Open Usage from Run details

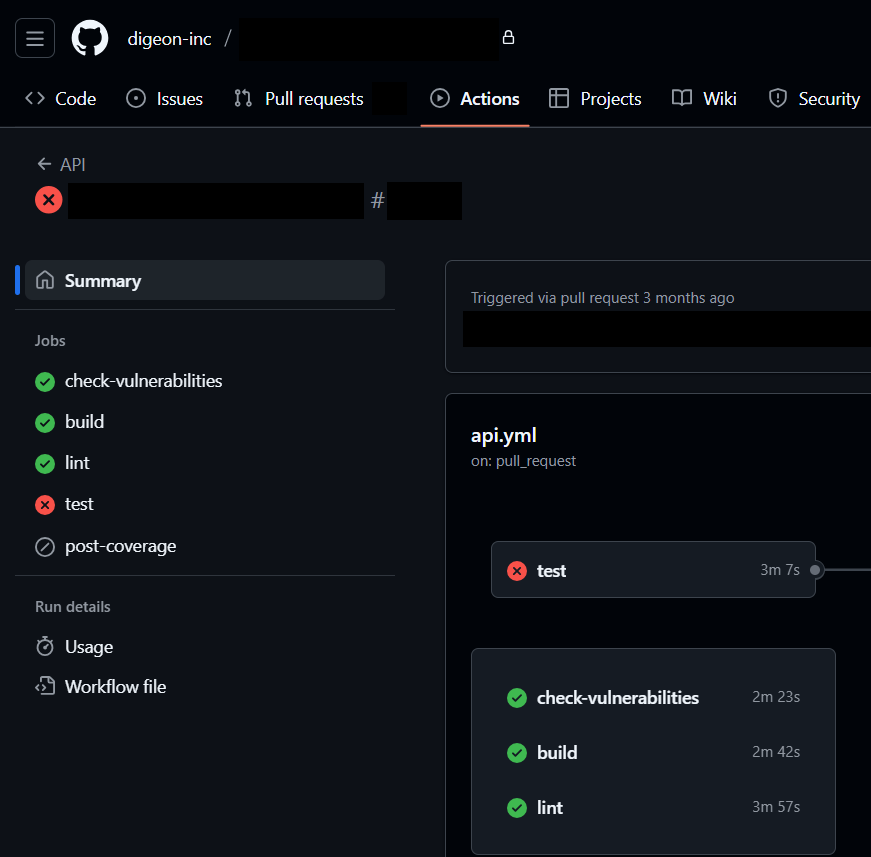86,647
